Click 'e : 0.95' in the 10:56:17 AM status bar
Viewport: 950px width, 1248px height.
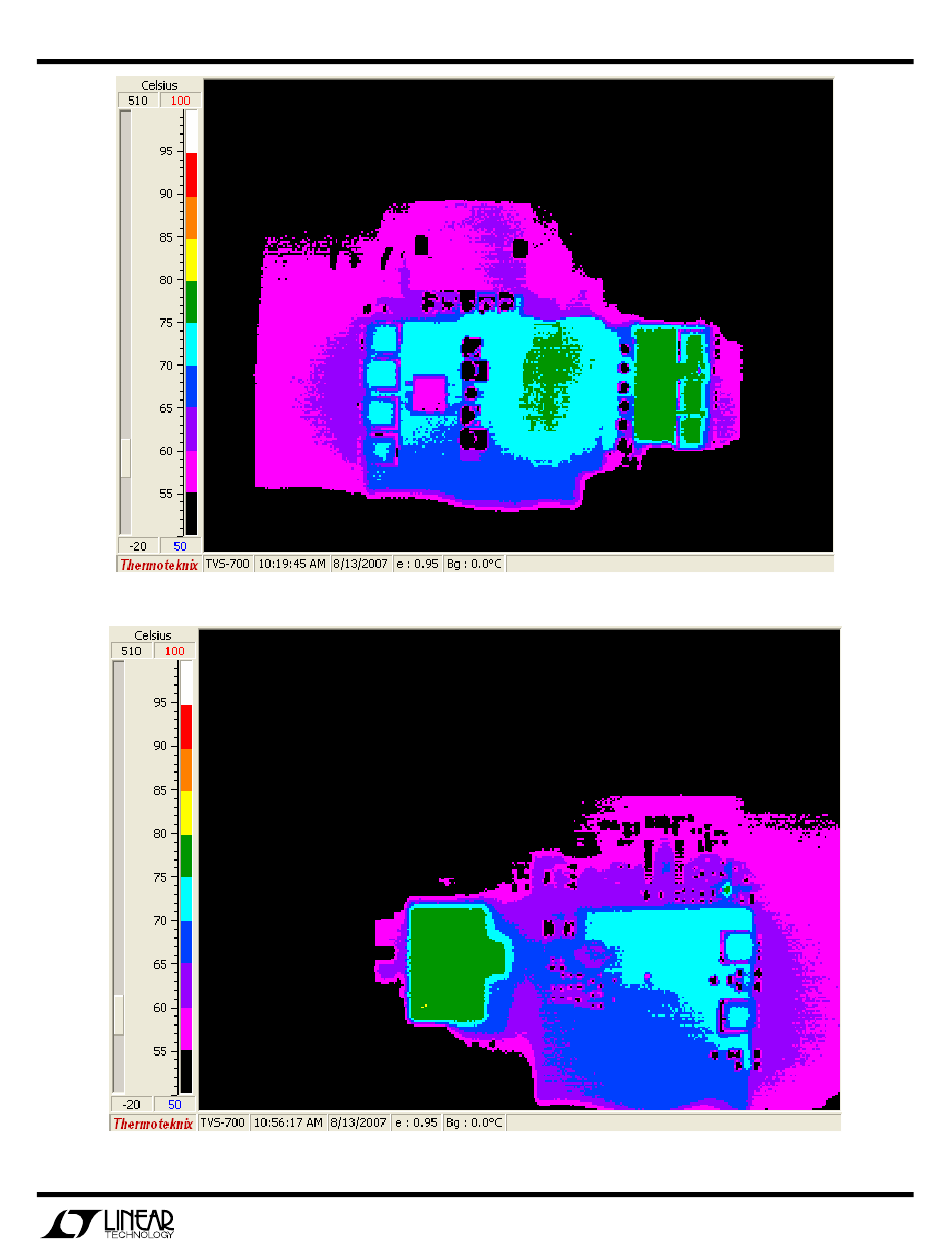415,1123
